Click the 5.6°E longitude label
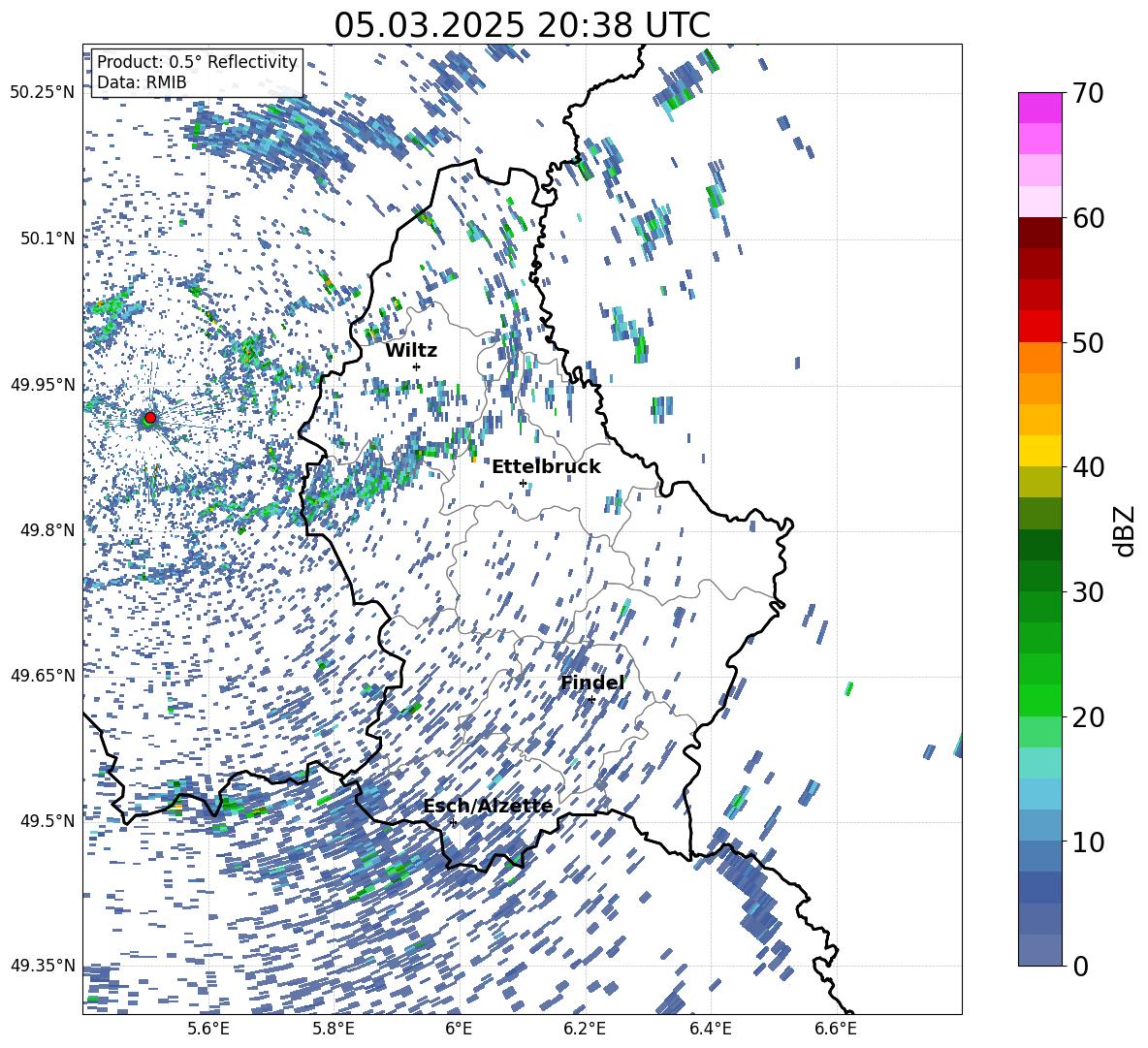Viewport: 1148px width, 1048px height. point(208,1029)
